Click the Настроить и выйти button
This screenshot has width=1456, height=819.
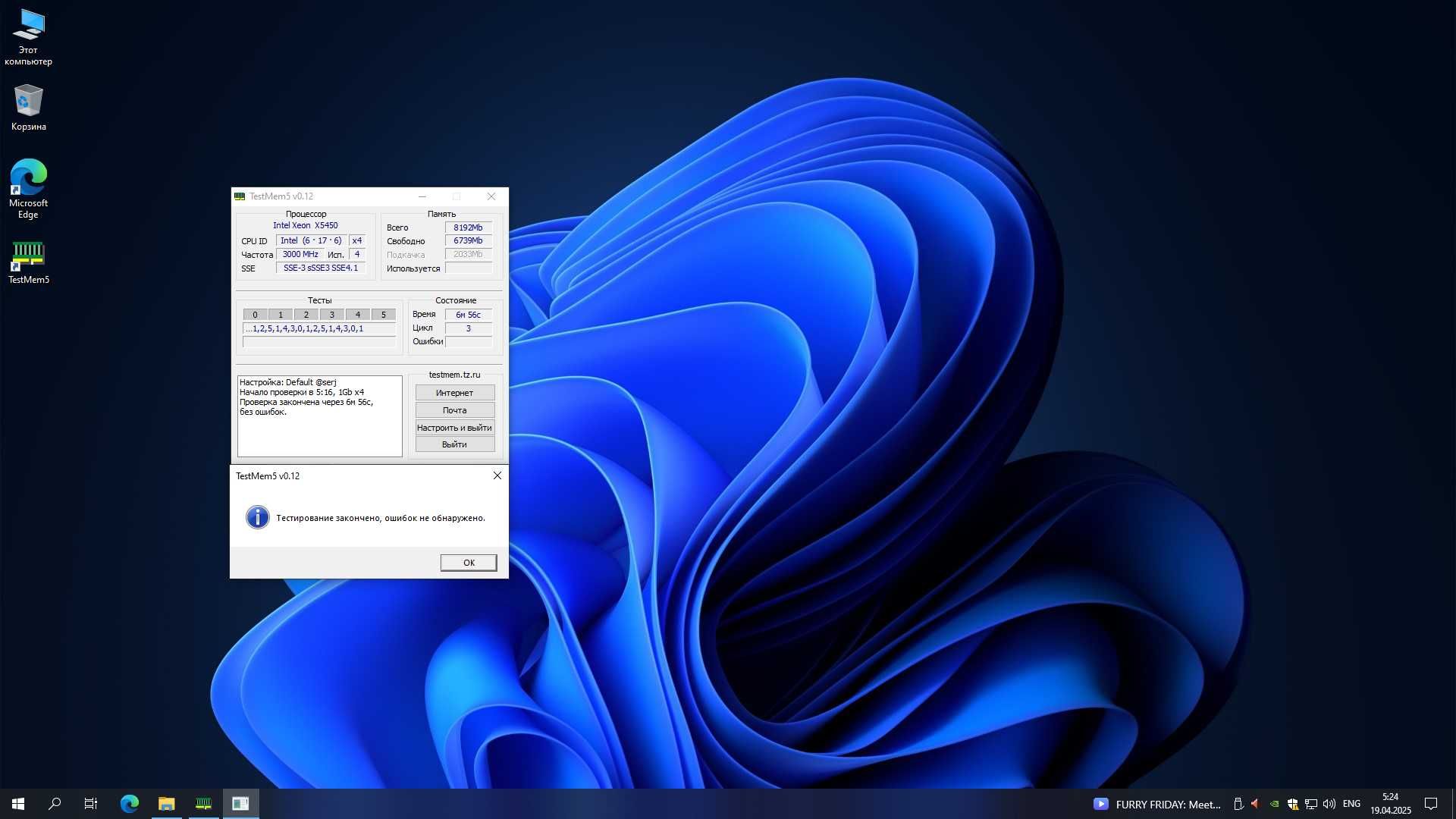point(454,428)
